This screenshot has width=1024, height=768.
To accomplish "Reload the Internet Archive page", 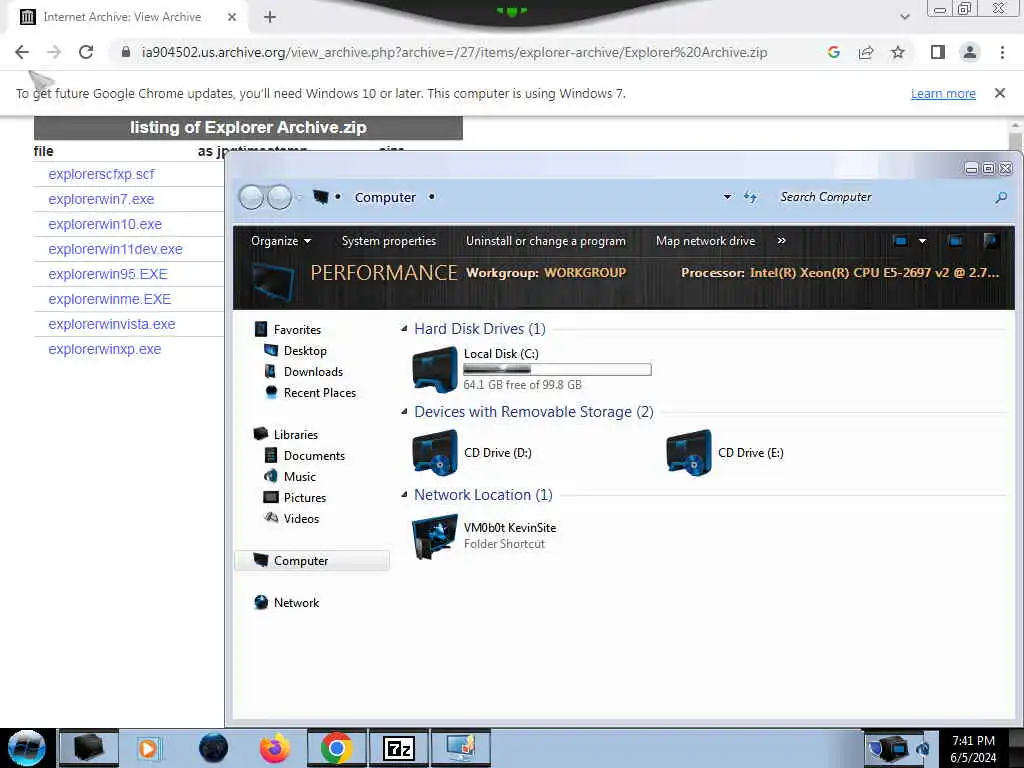I will (x=86, y=52).
